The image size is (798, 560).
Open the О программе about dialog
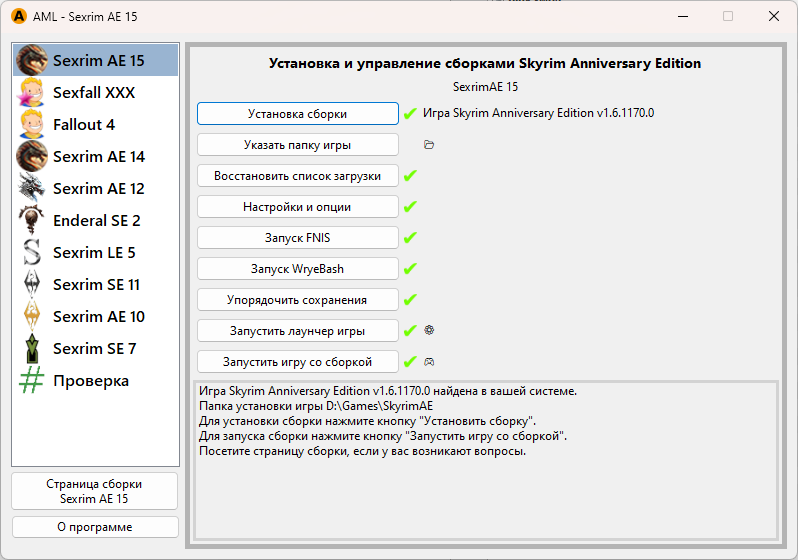95,527
